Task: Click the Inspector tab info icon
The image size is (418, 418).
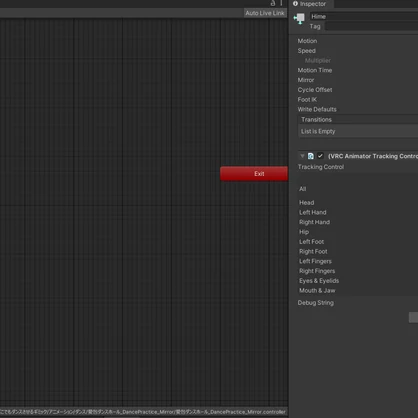Action: pyautogui.click(x=295, y=4)
